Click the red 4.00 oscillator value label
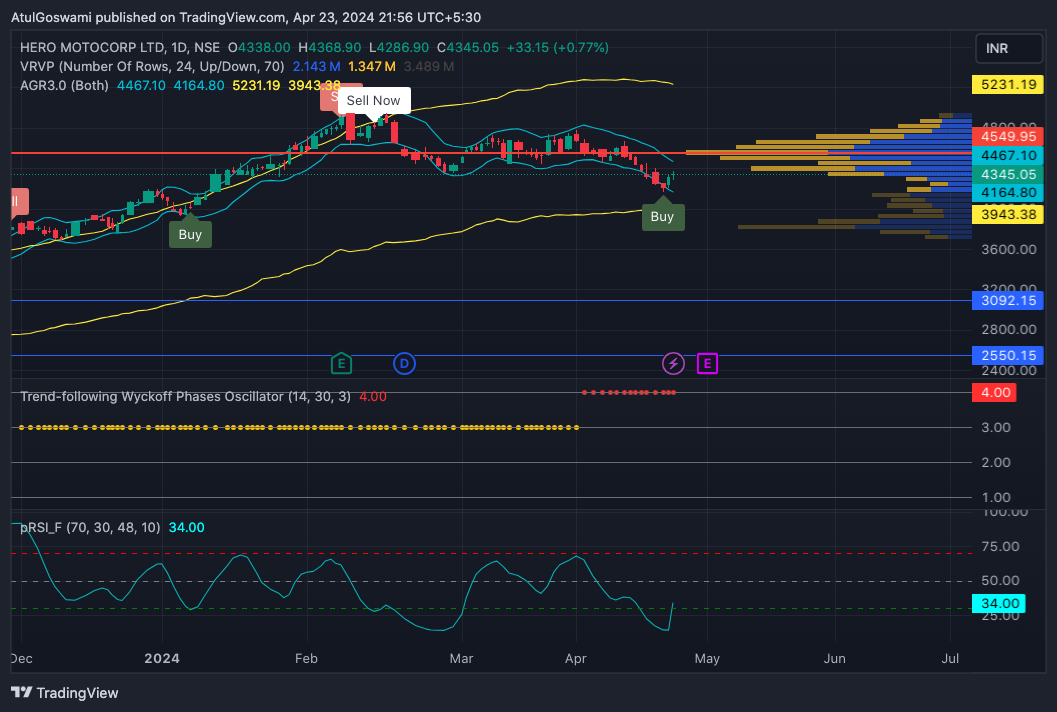The height and width of the screenshot is (712, 1057). (x=994, y=392)
